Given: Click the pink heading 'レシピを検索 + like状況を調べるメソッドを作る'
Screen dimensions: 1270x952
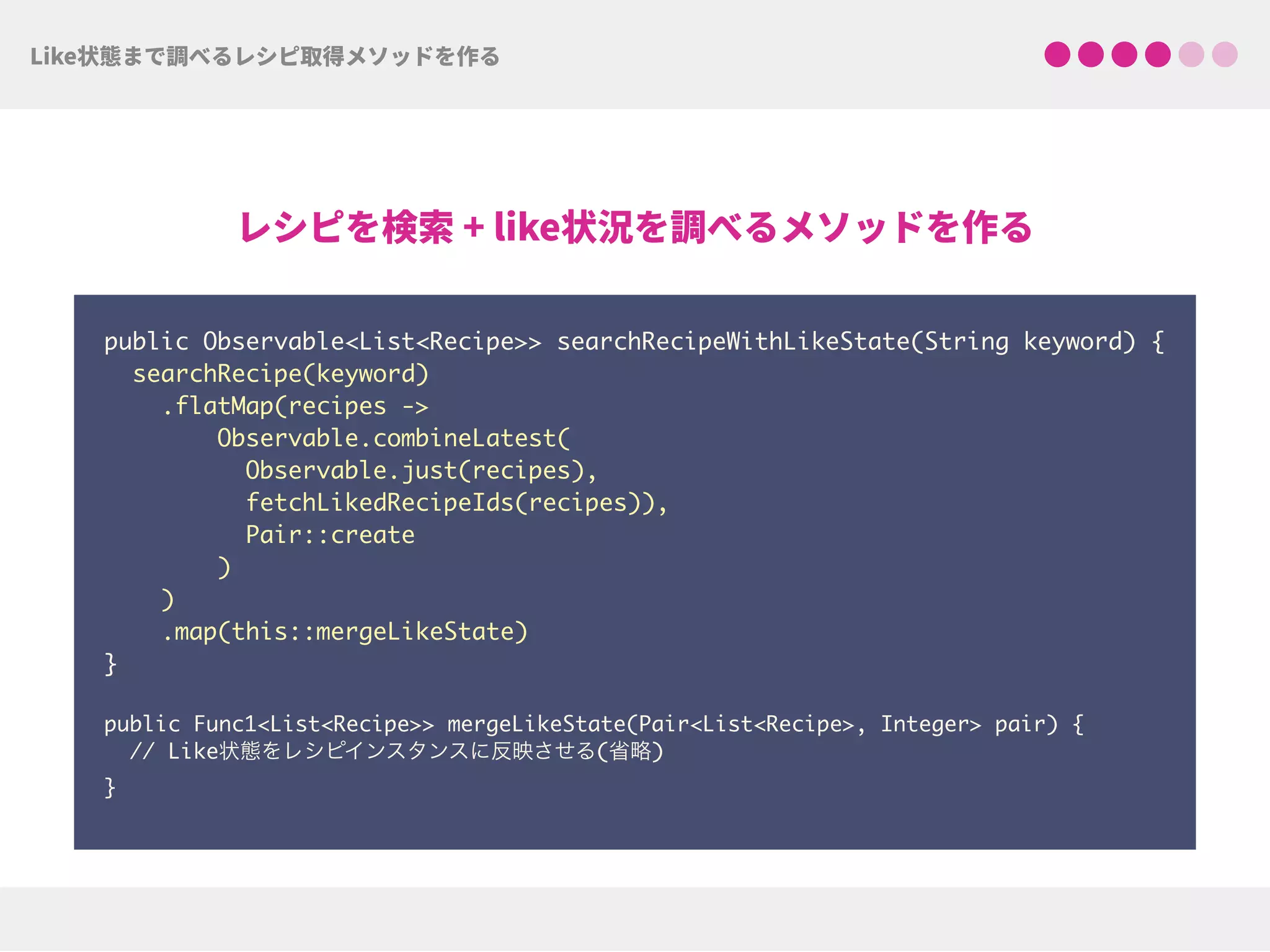Looking at the screenshot, I should pos(636,227).
